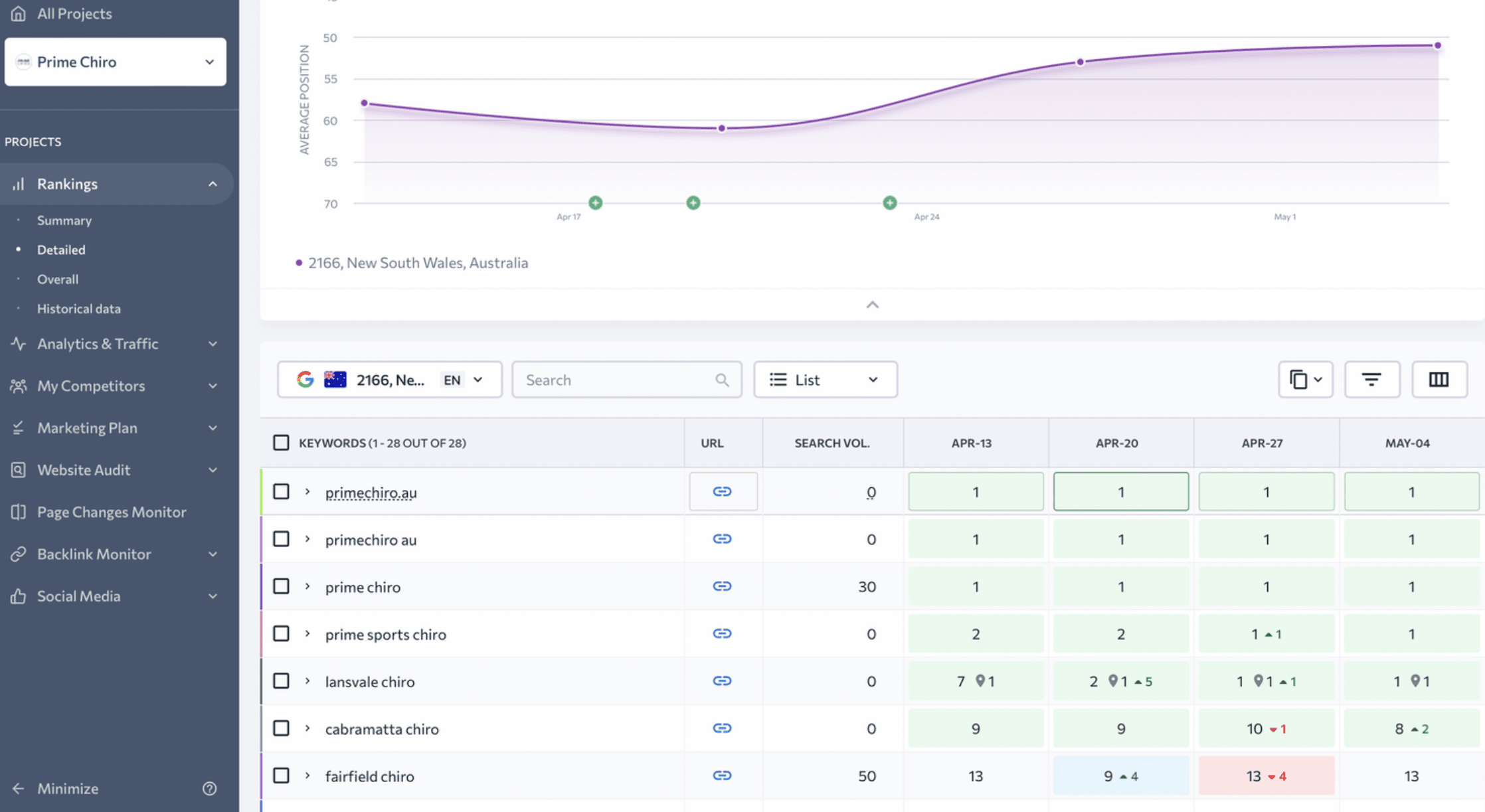Click the Social Media thumbs-up icon
1485x812 pixels.
(19, 596)
